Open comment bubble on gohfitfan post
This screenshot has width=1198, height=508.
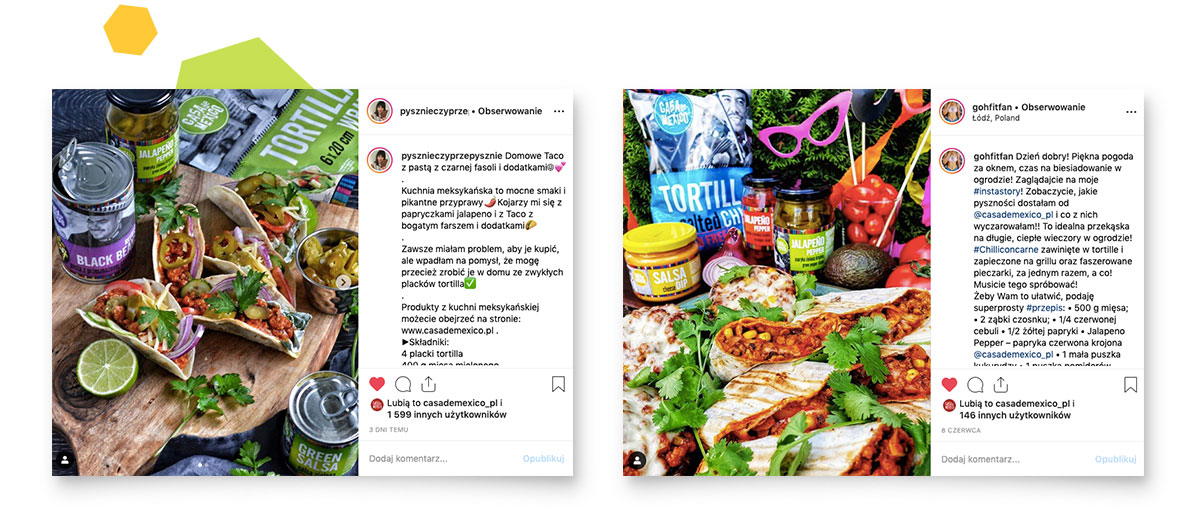[x=975, y=384]
